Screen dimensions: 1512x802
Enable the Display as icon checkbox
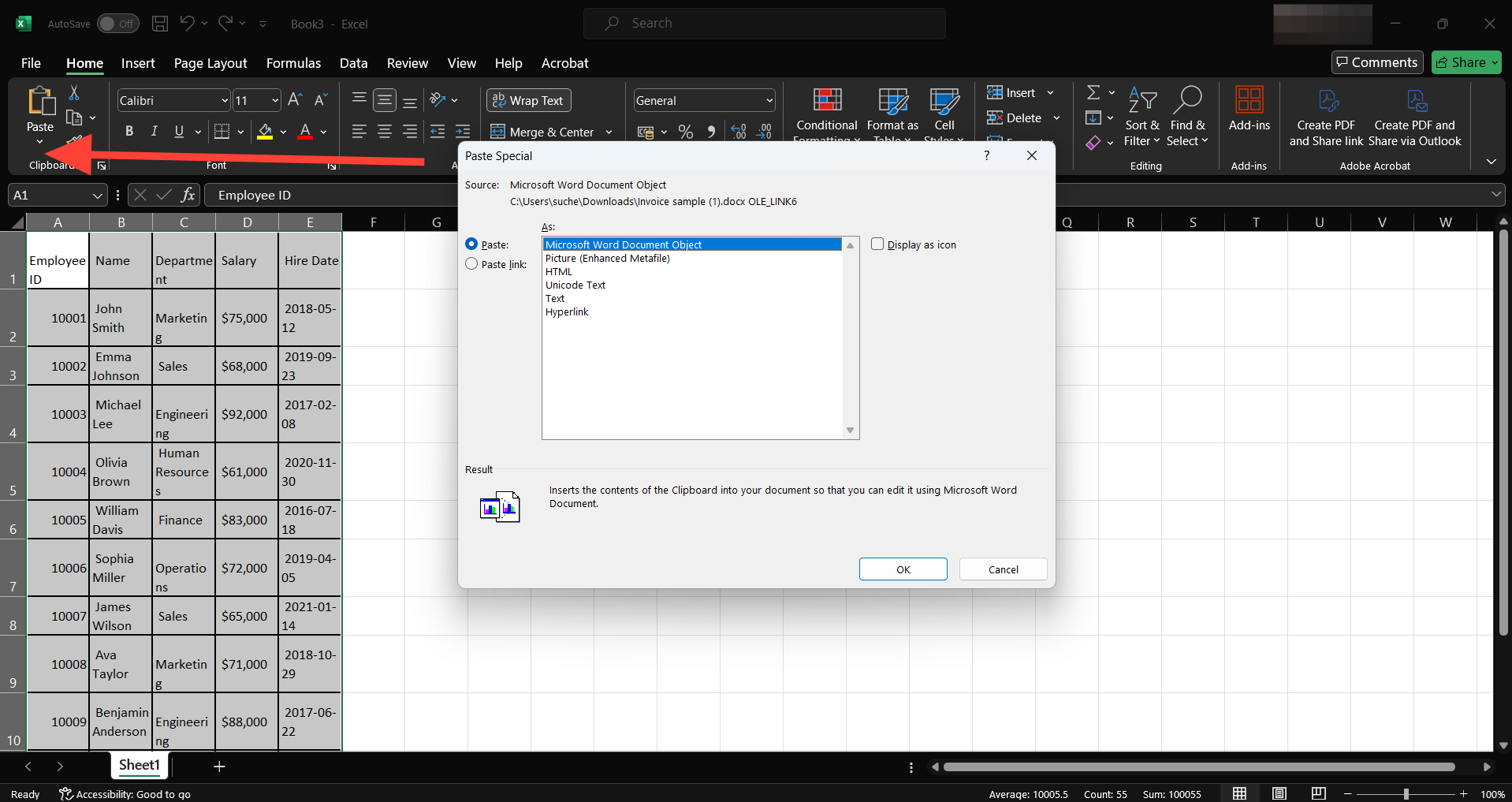[x=877, y=244]
